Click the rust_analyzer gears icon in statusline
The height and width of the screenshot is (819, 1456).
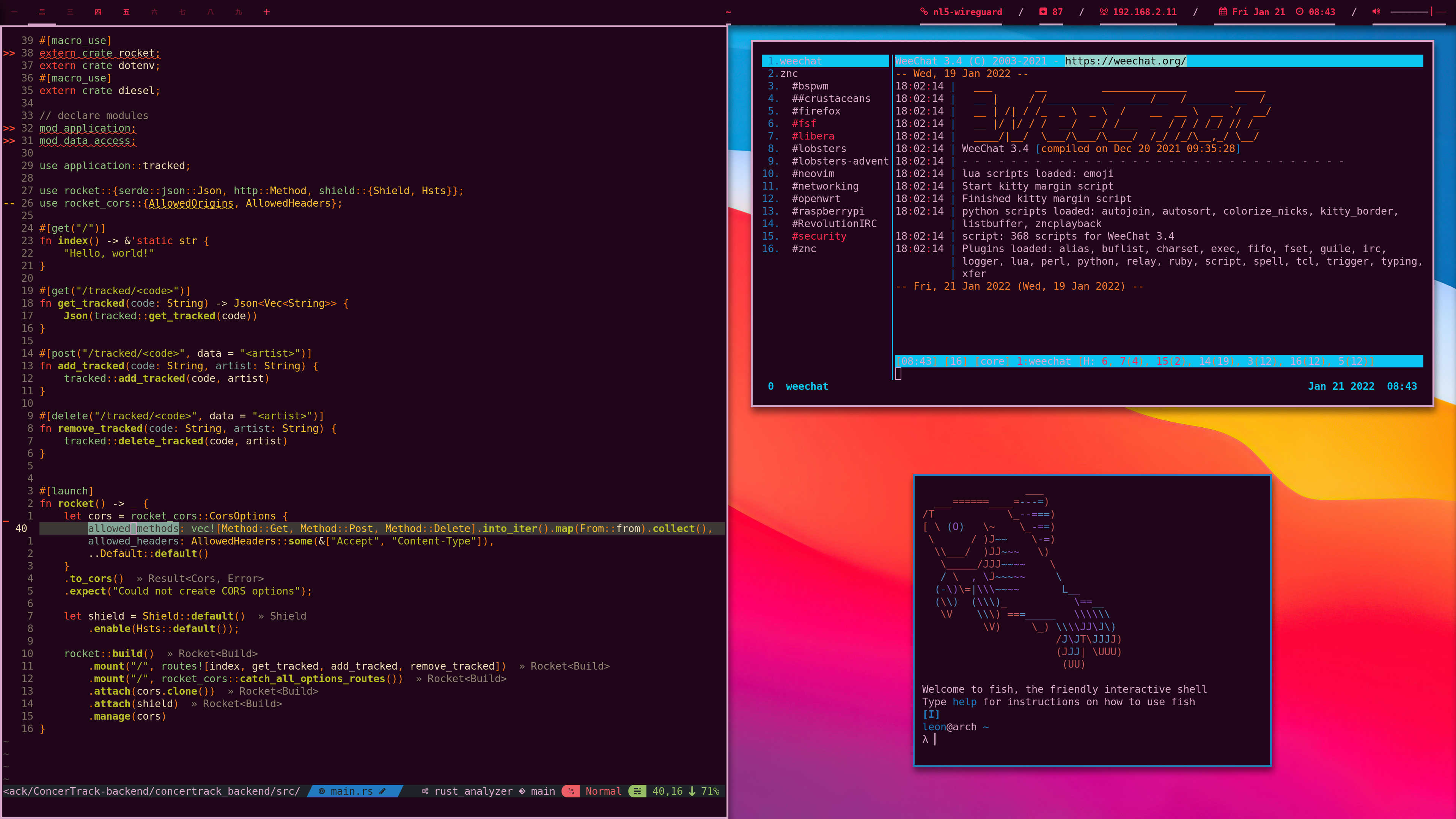425,791
